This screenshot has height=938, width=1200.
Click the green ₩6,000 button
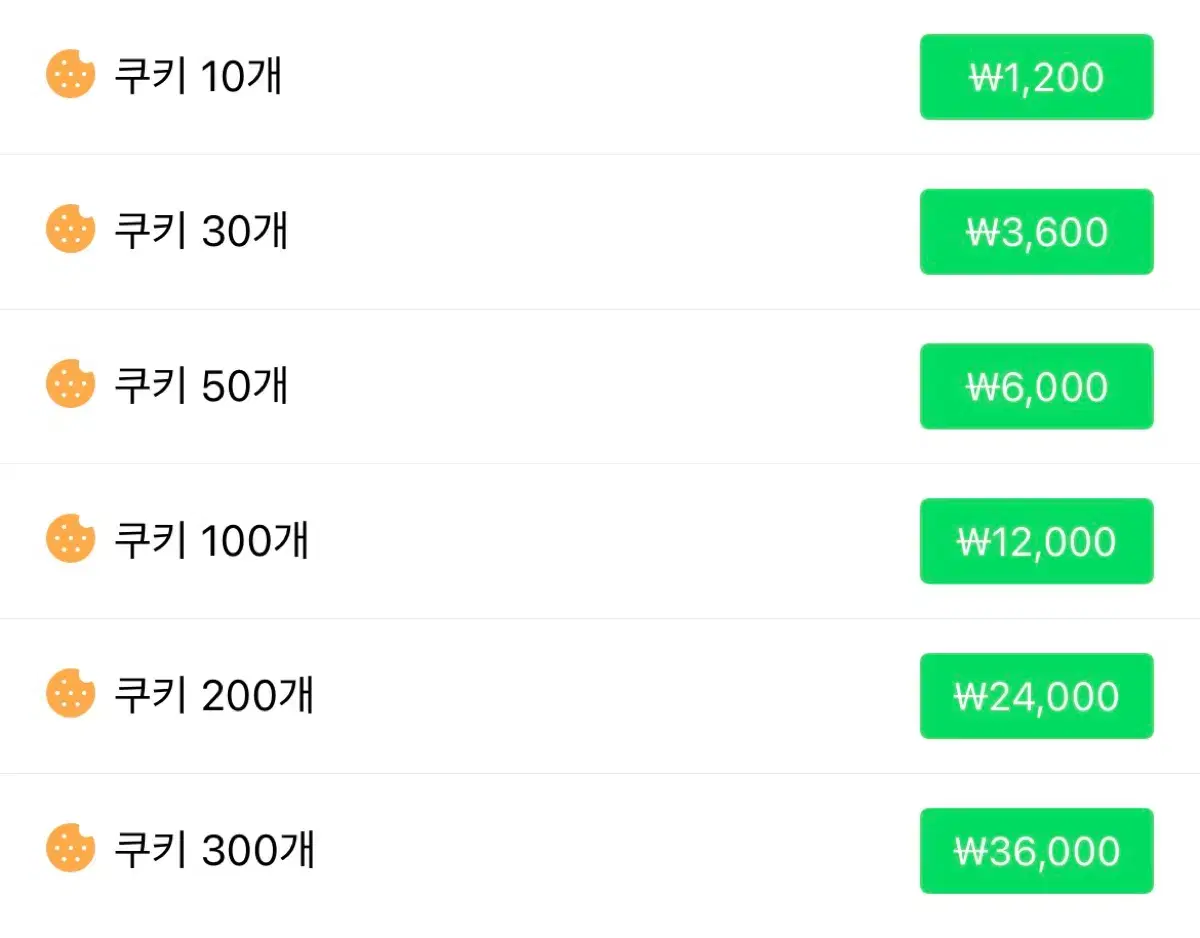point(1037,387)
